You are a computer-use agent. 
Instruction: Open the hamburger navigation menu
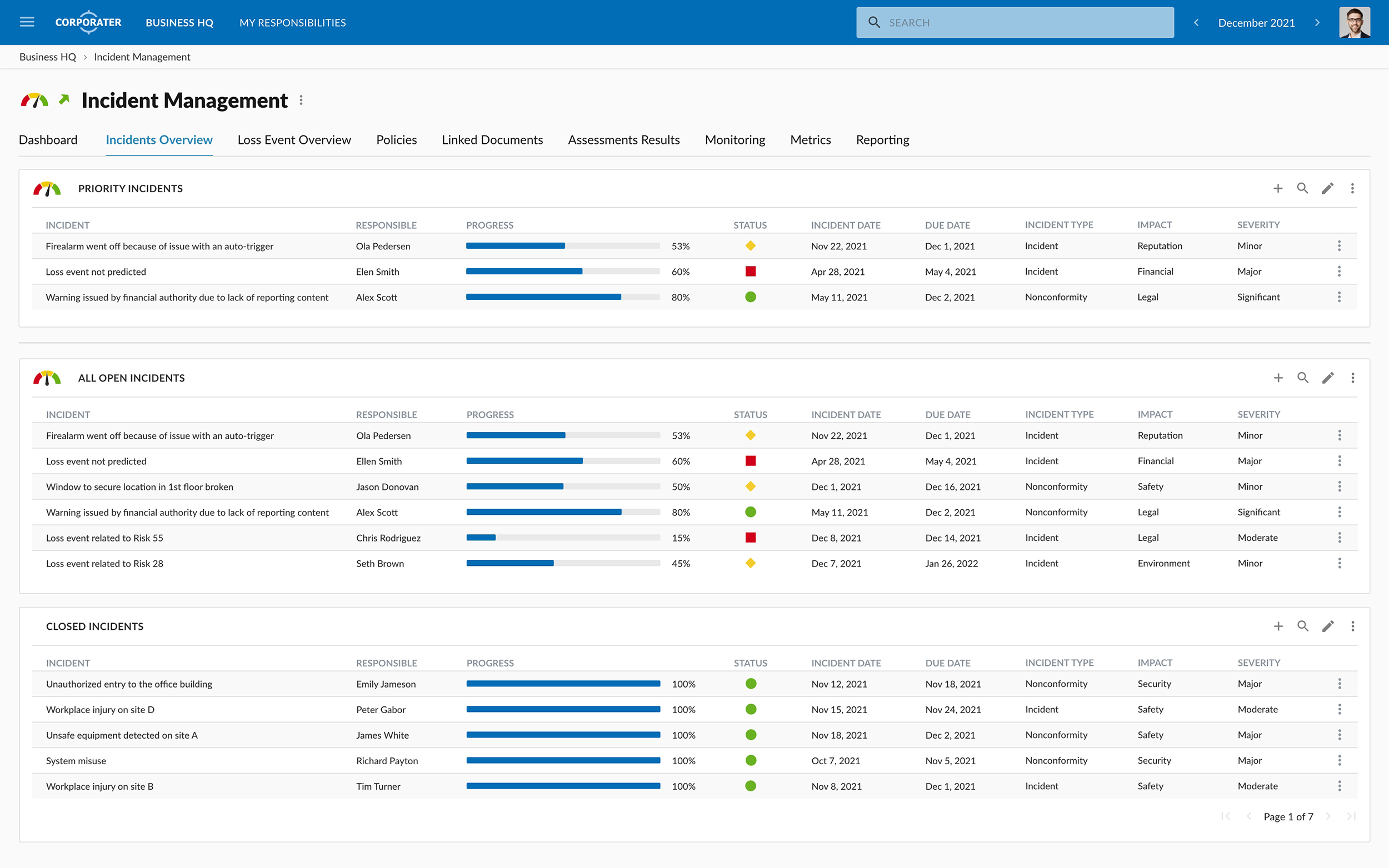click(27, 22)
